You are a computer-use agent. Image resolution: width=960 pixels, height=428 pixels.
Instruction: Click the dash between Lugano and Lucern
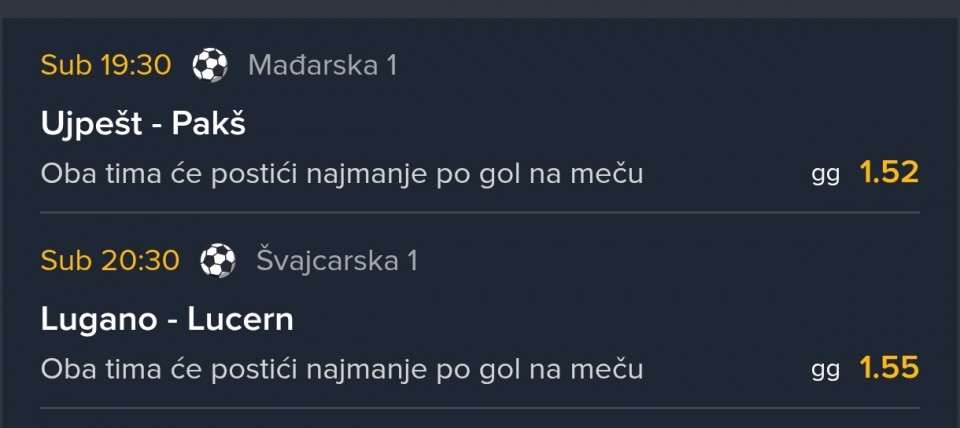tap(173, 322)
